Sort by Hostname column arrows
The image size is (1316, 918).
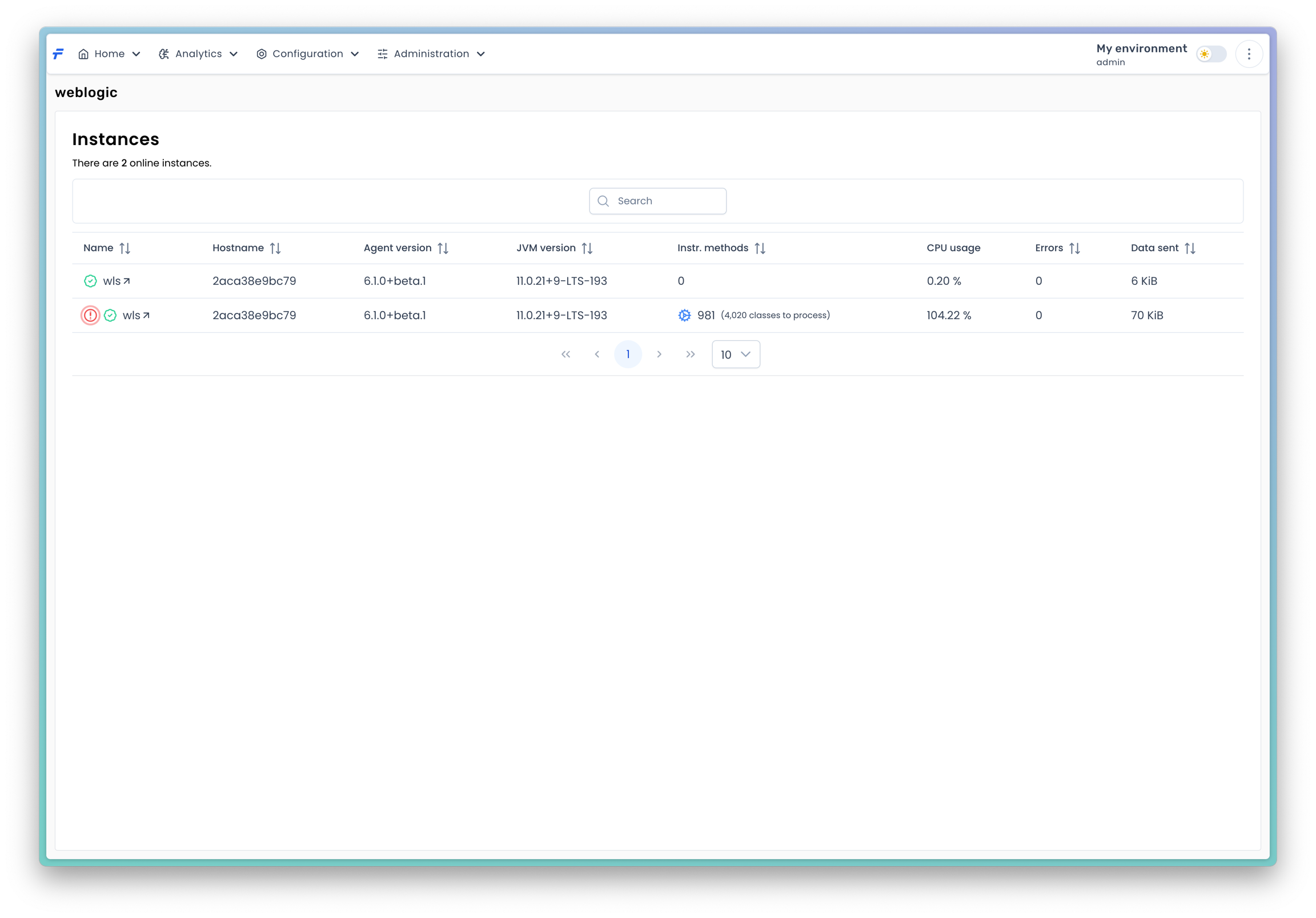[x=275, y=248]
